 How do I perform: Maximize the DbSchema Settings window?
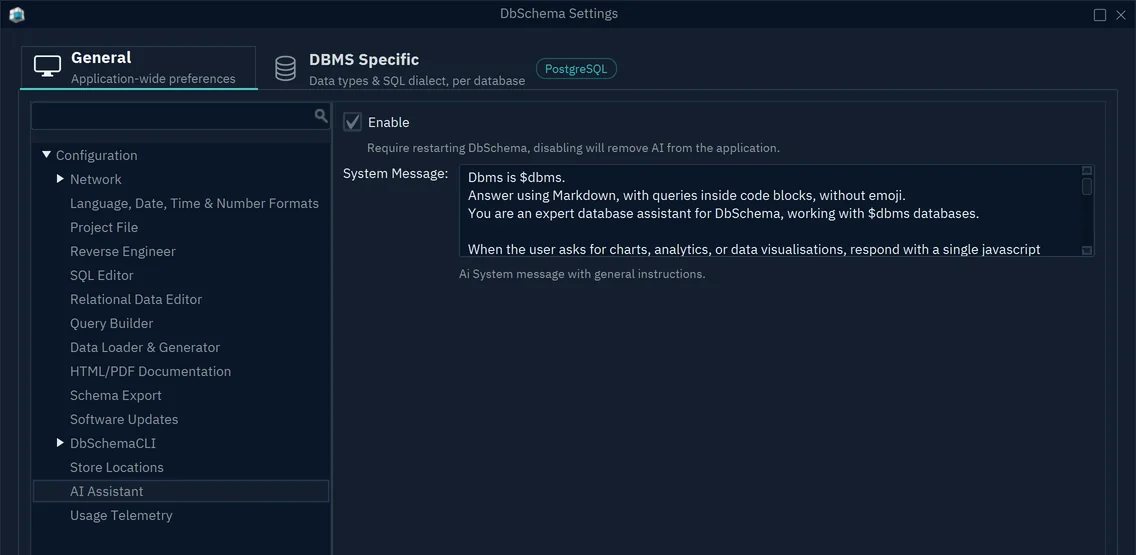coord(1100,14)
